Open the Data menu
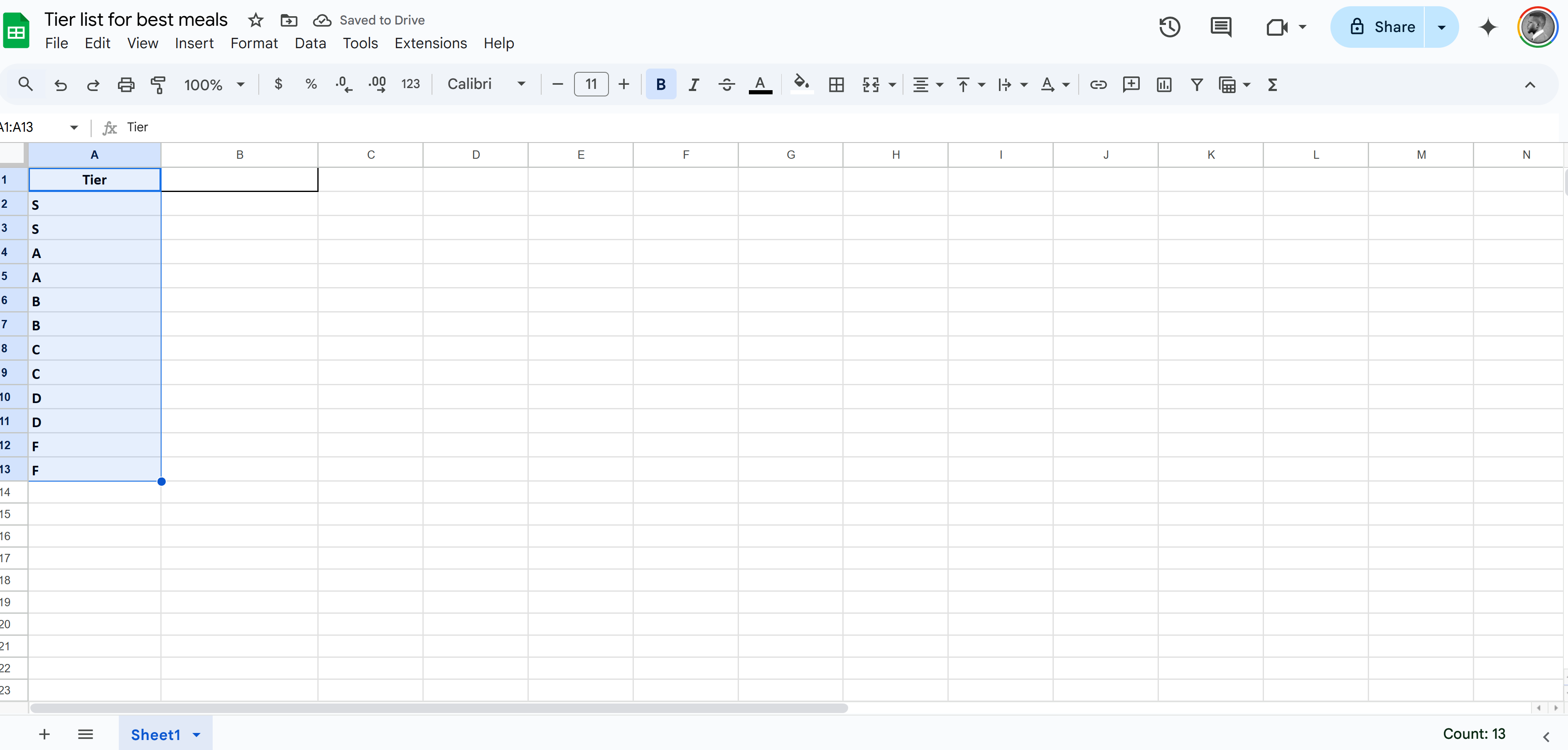This screenshot has height=750, width=1568. (x=310, y=43)
